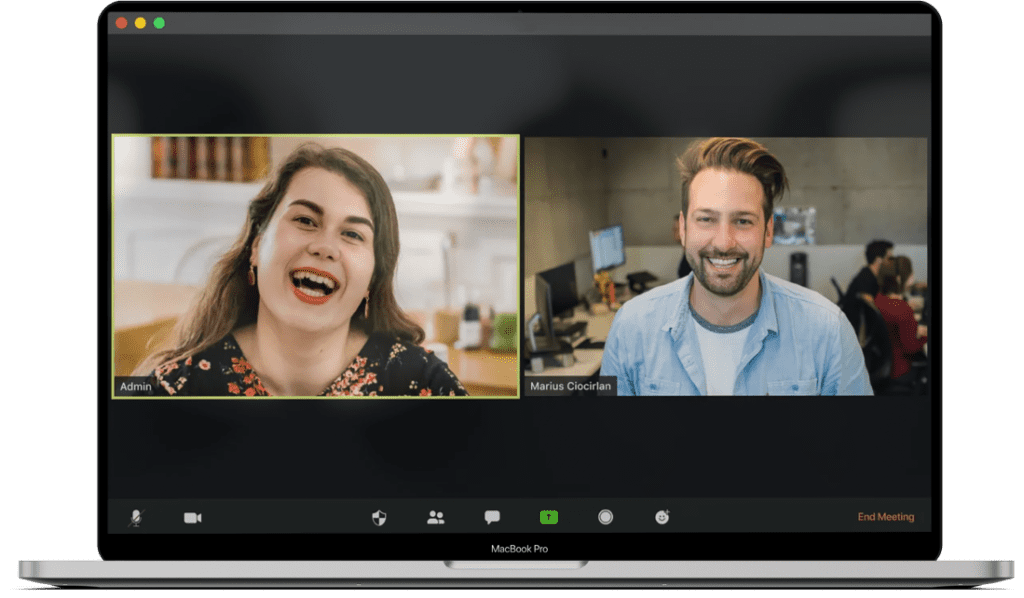Unmute the microphone in the toolbar
Screen dimensions: 1024x598
click(136, 518)
